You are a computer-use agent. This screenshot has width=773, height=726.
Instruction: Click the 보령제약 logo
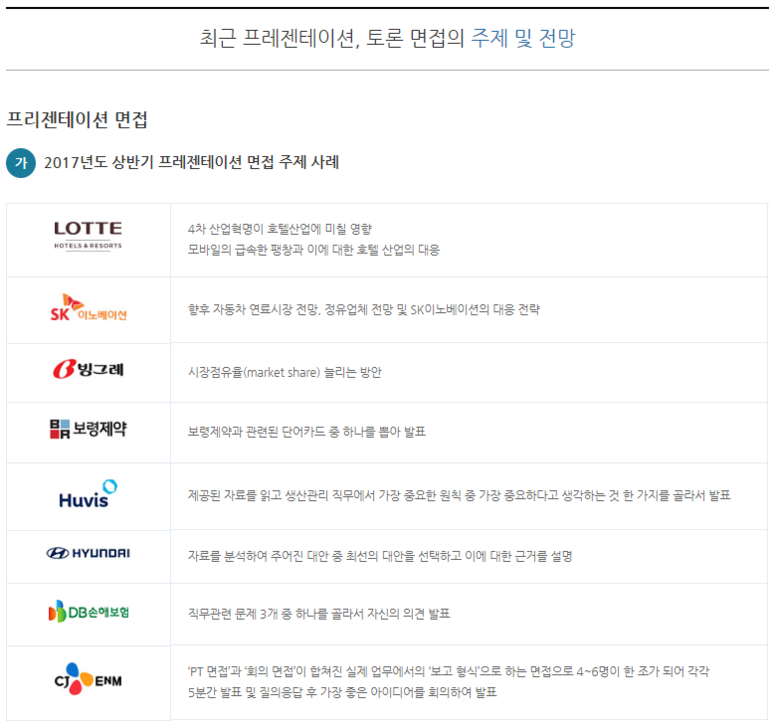(88, 429)
